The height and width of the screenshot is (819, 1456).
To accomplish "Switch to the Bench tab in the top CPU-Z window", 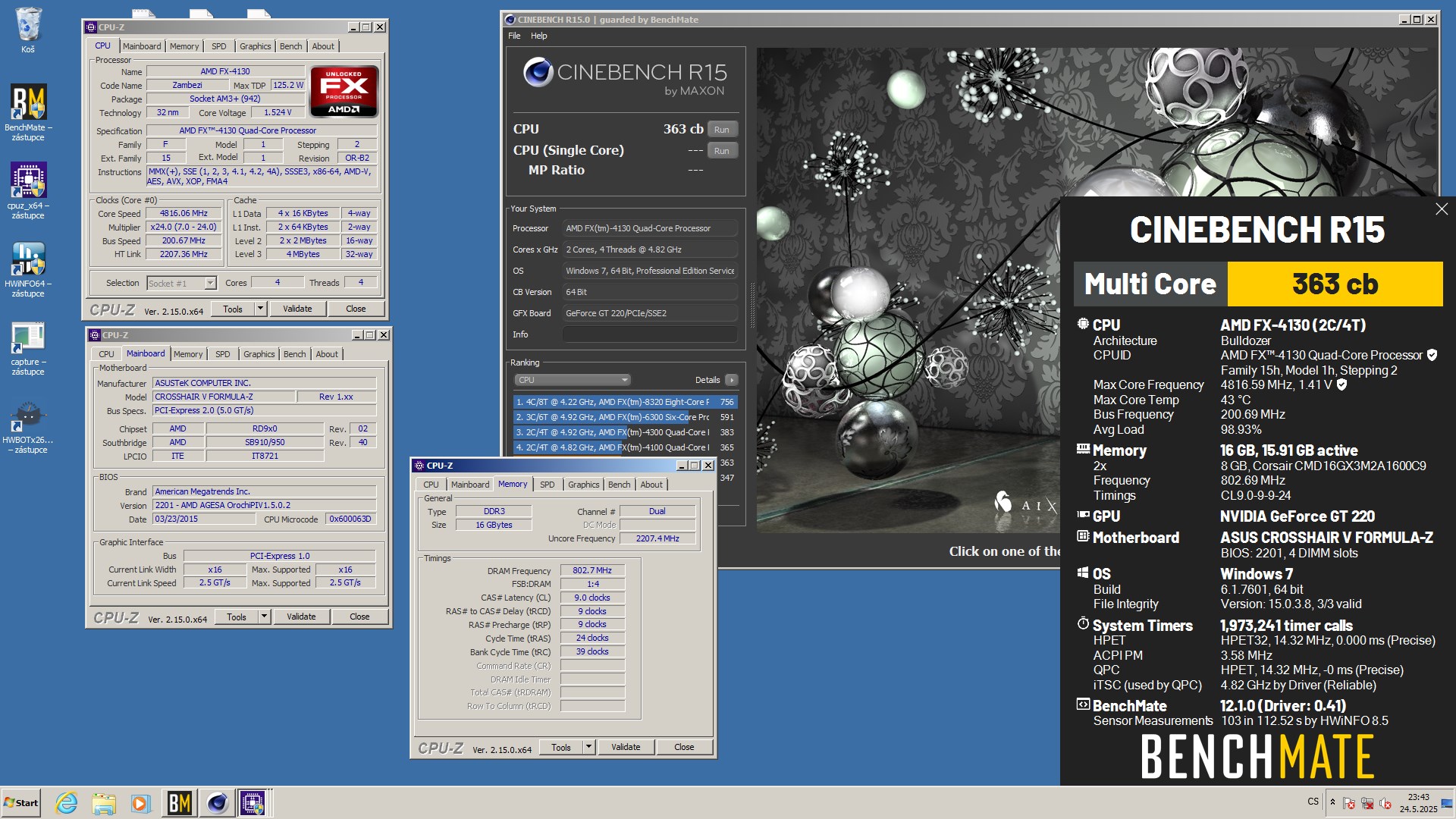I will (290, 46).
